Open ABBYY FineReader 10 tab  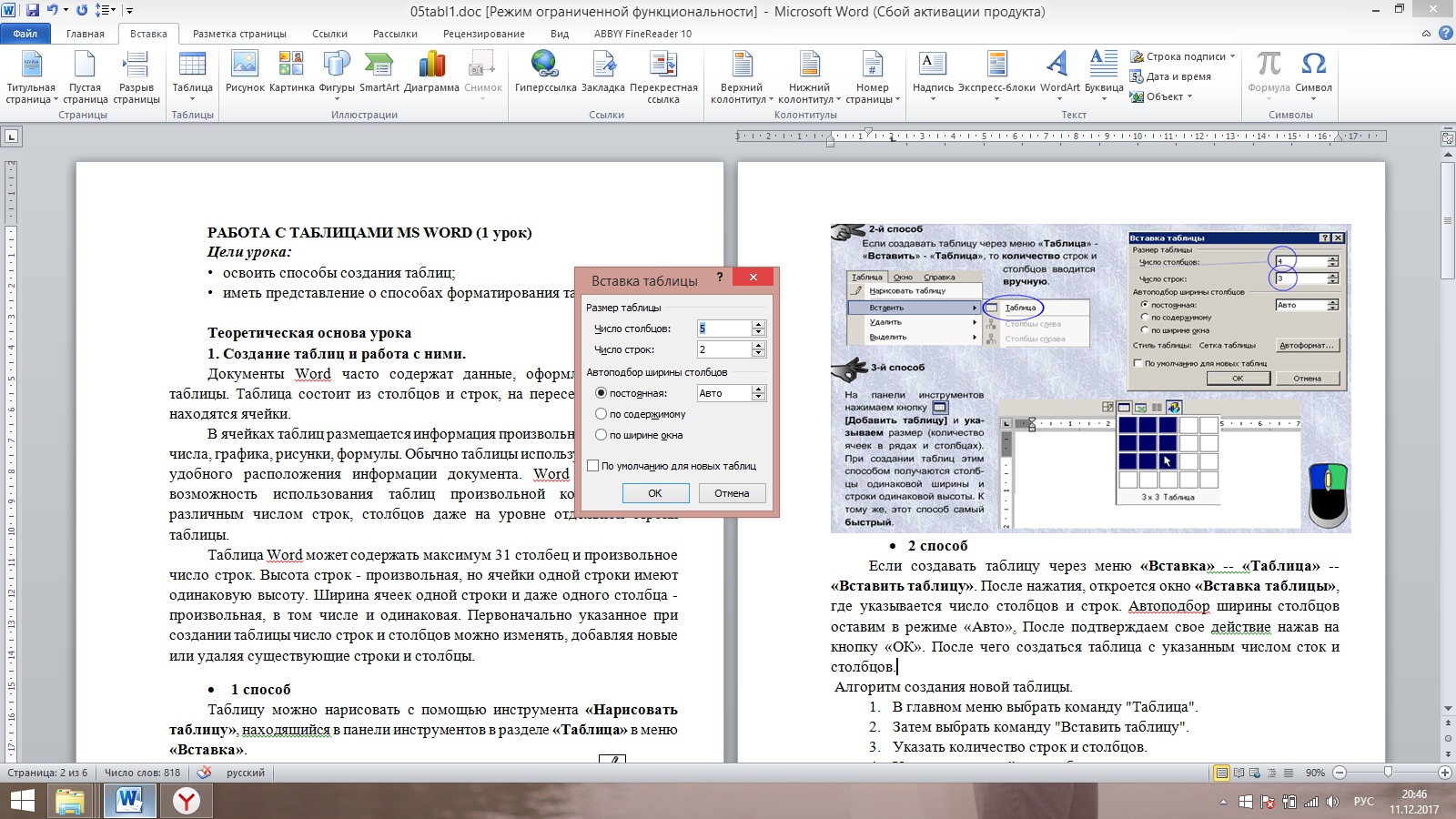click(642, 34)
